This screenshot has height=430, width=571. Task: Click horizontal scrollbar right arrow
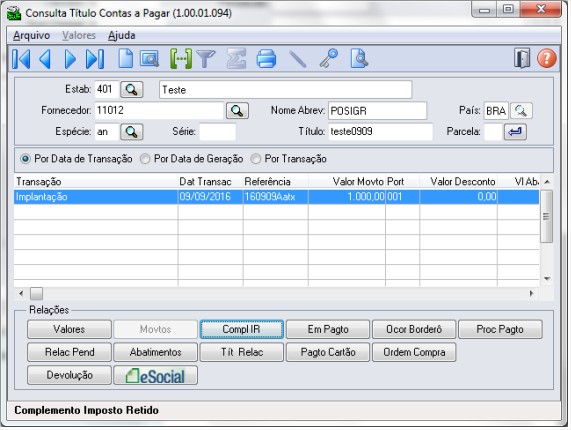531,293
